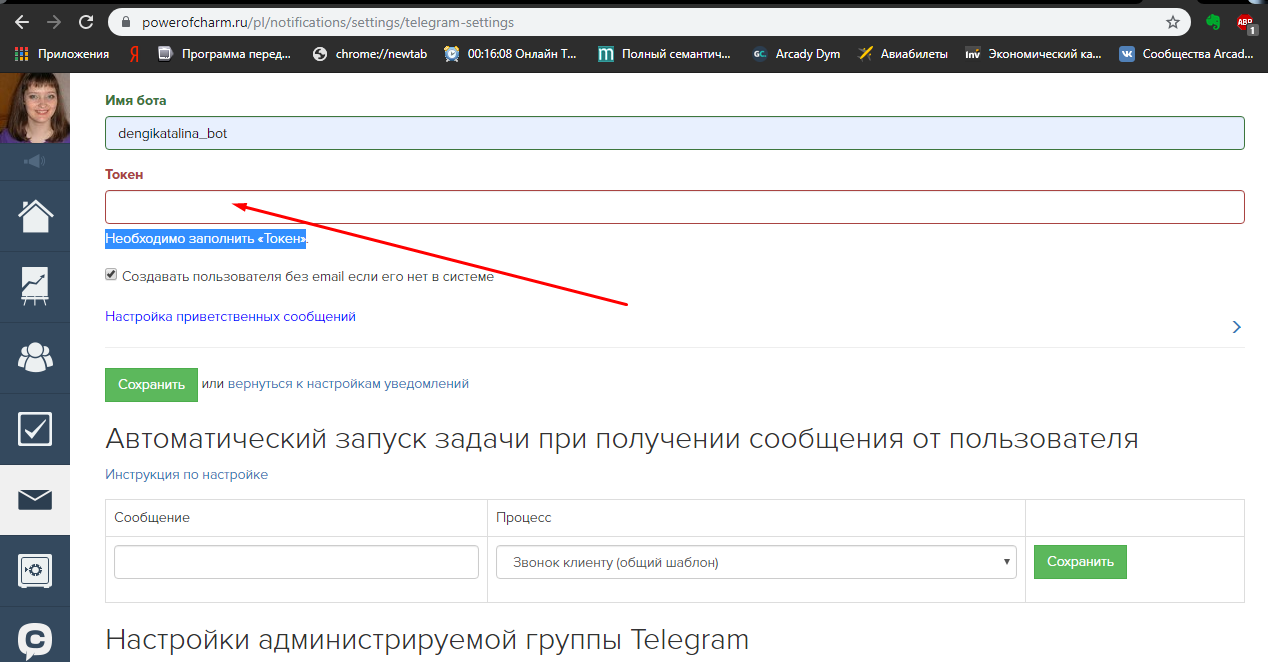Click the user avatar photo in sidebar
1268x662 pixels.
(x=35, y=108)
